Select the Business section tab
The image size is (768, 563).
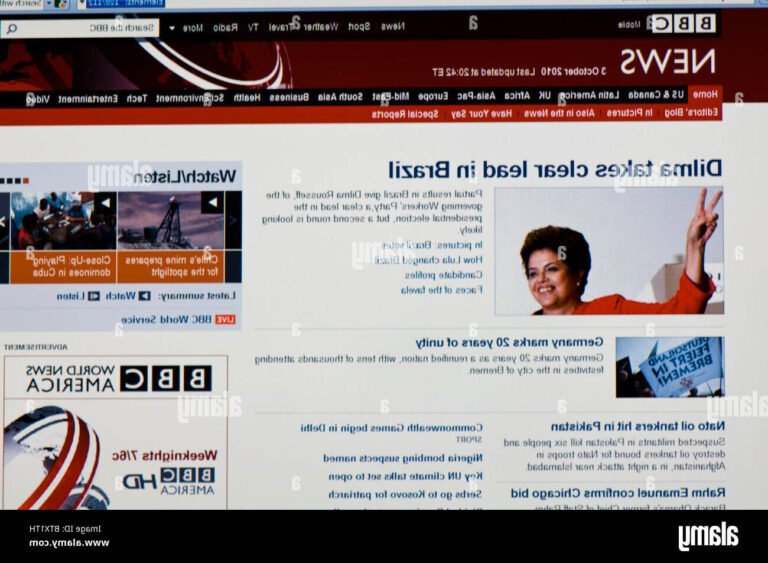point(289,98)
